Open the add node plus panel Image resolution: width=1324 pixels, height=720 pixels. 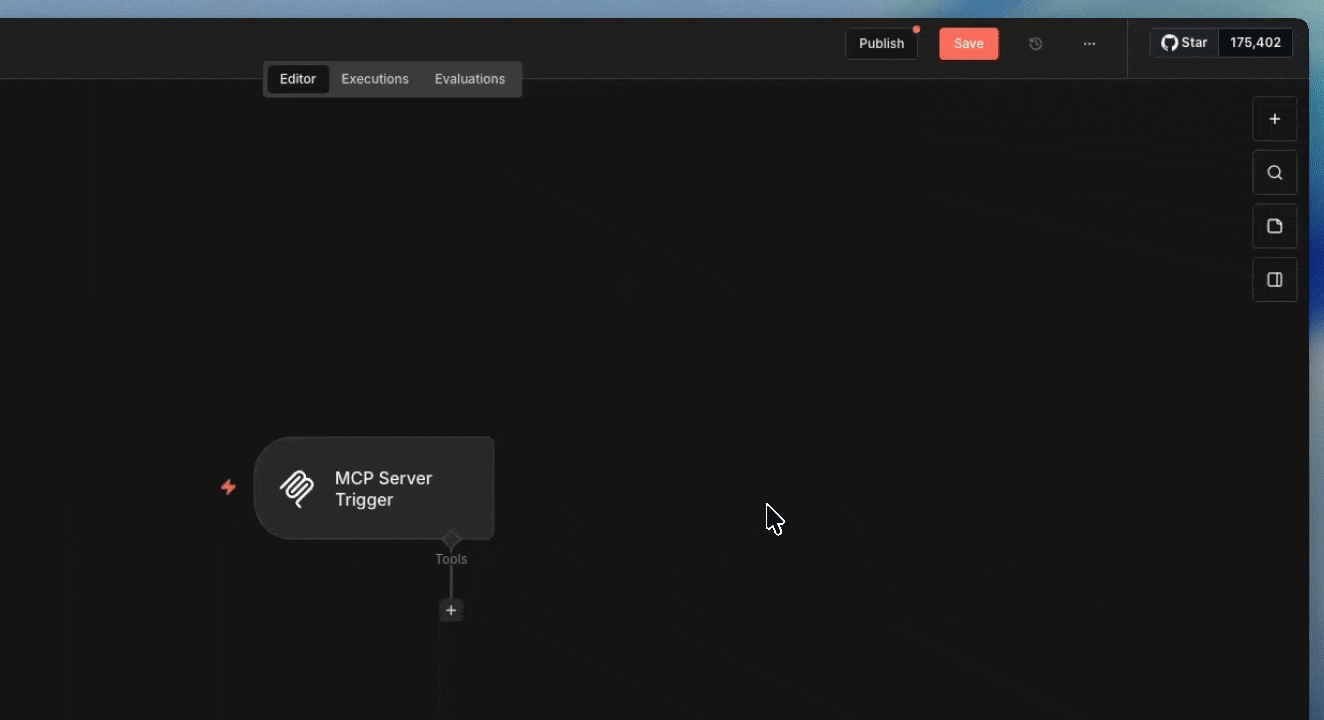(x=1274, y=119)
